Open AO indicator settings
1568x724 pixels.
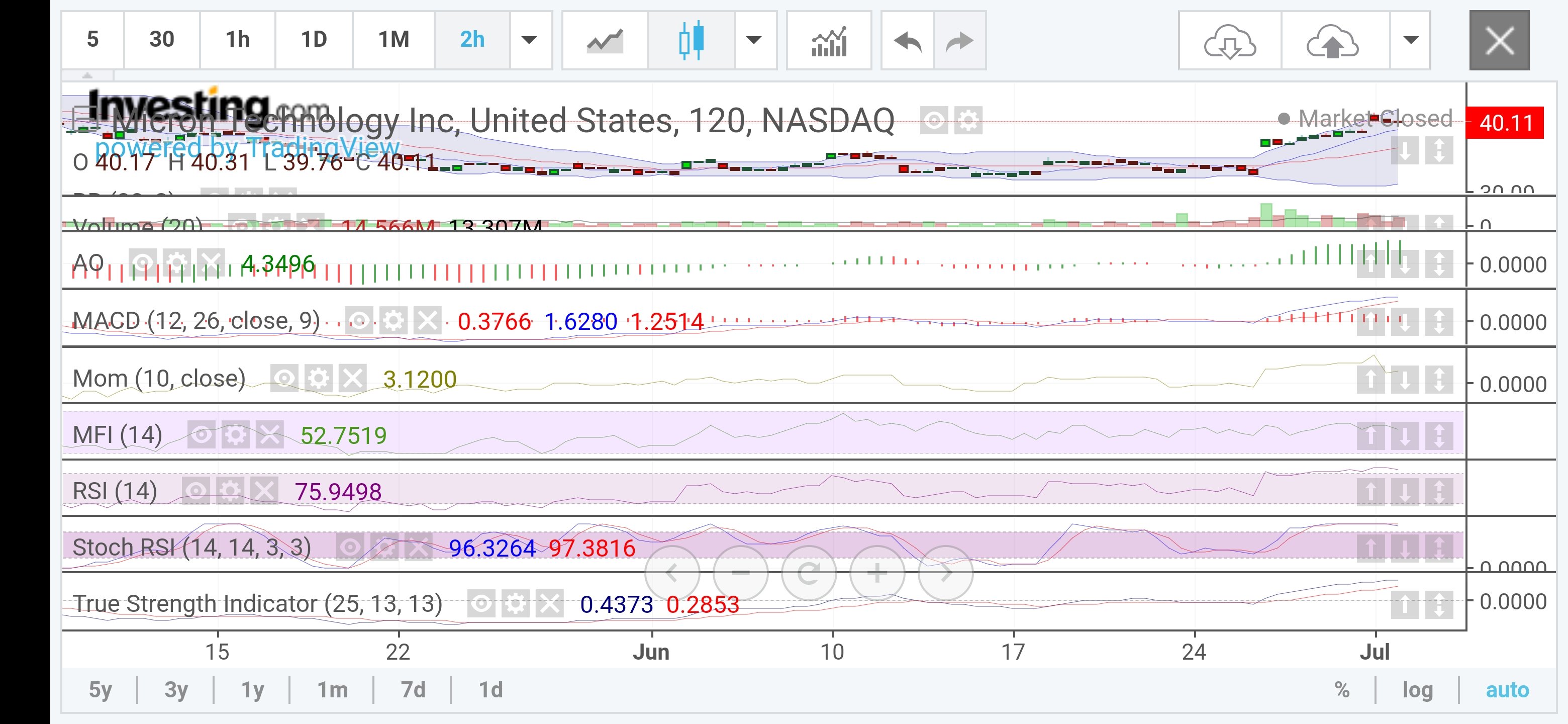176,263
